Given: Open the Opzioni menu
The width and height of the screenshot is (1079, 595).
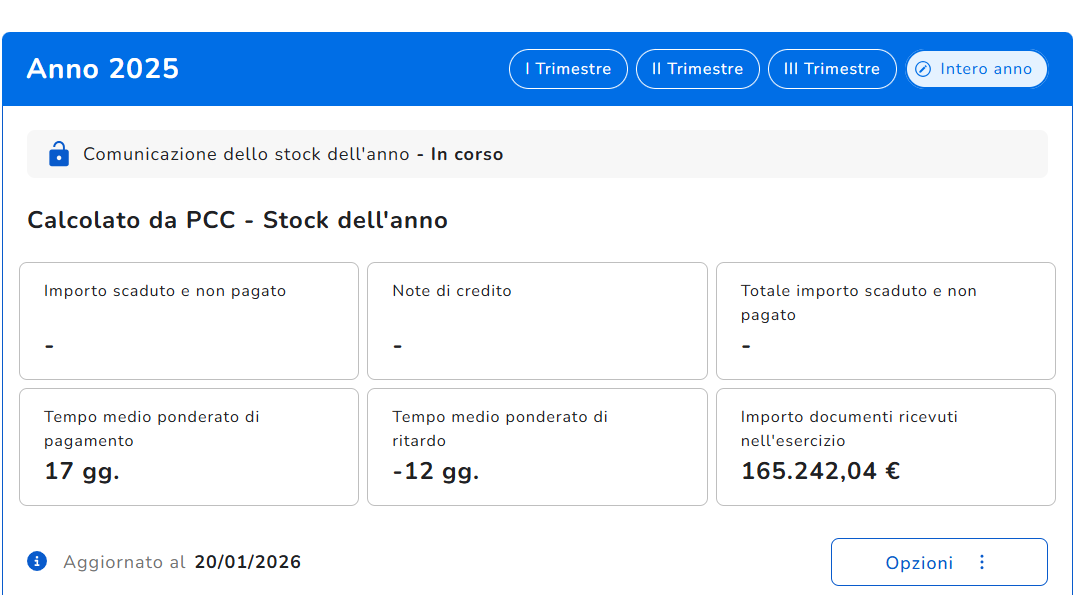Looking at the screenshot, I should pyautogui.click(x=939, y=563).
